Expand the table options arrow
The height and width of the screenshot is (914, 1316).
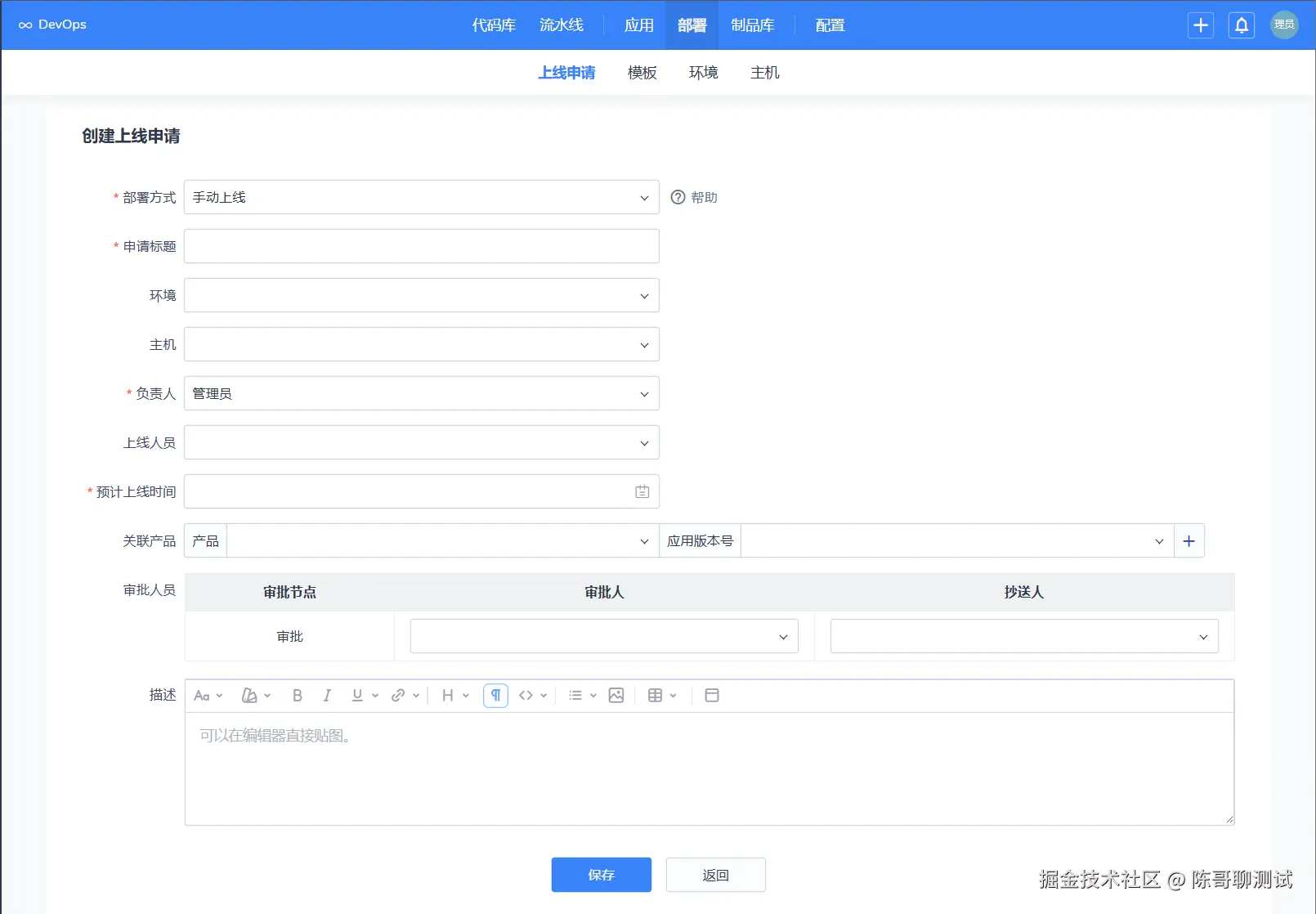pos(674,696)
